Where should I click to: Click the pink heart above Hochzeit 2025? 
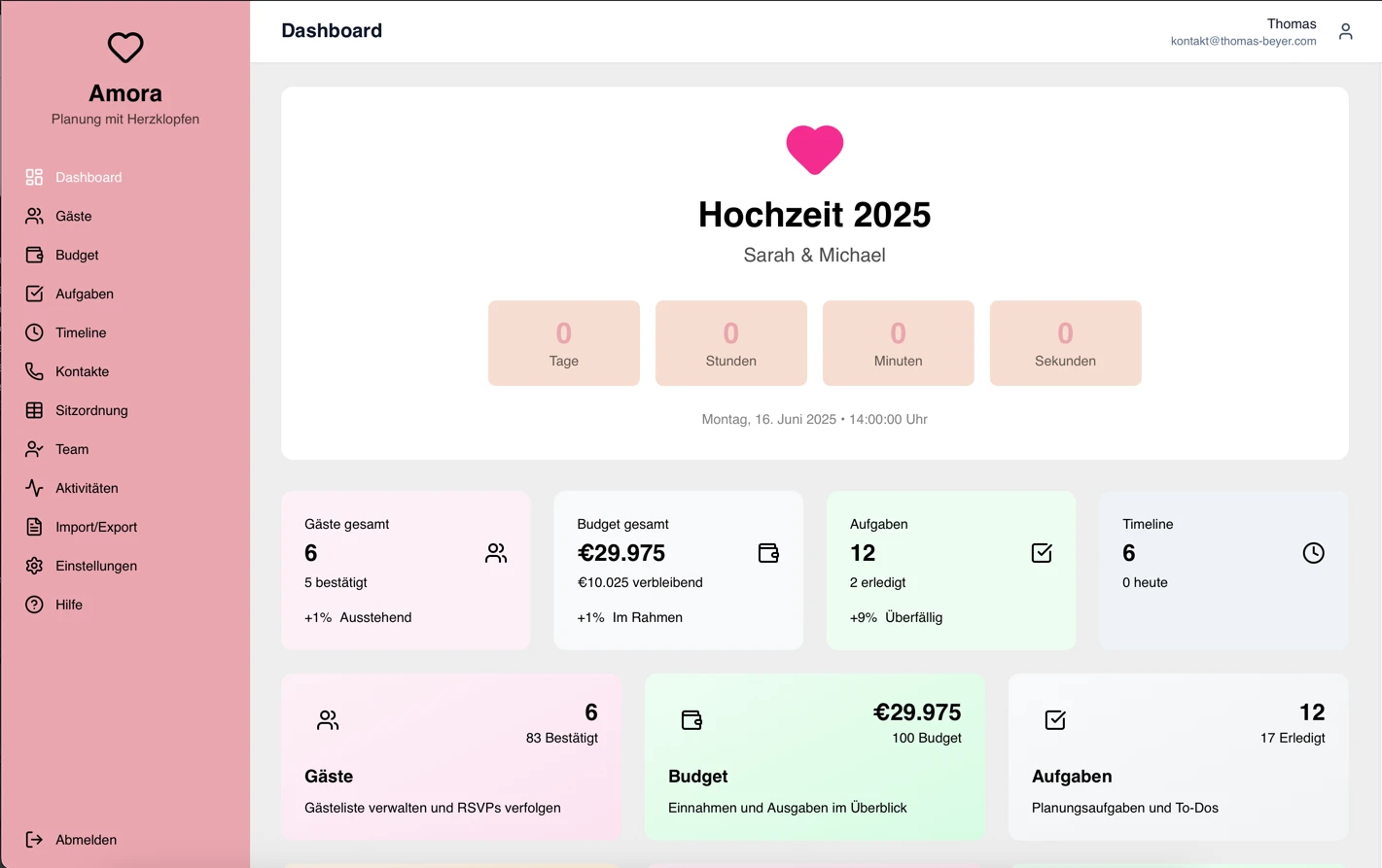(814, 150)
